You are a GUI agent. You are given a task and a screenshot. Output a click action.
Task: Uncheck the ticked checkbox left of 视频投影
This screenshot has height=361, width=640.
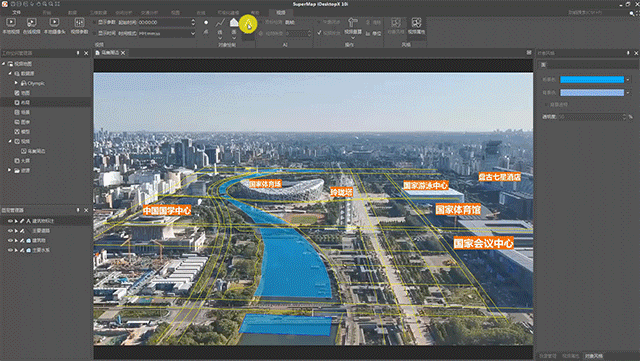[x=319, y=33]
